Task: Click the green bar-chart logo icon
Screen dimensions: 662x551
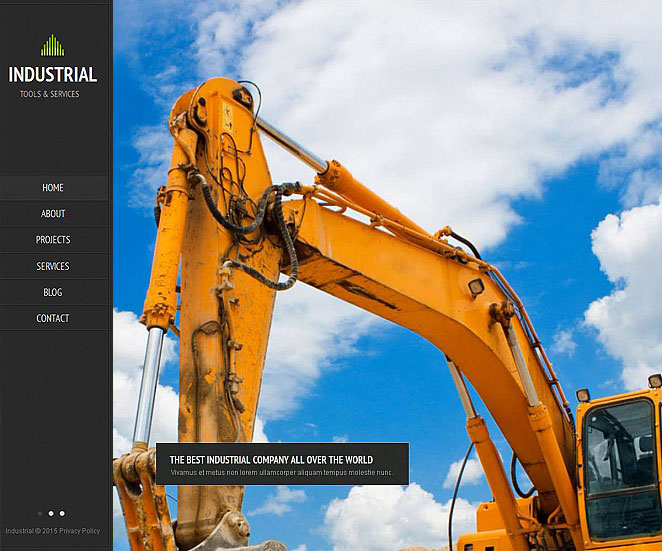Action: point(52,46)
